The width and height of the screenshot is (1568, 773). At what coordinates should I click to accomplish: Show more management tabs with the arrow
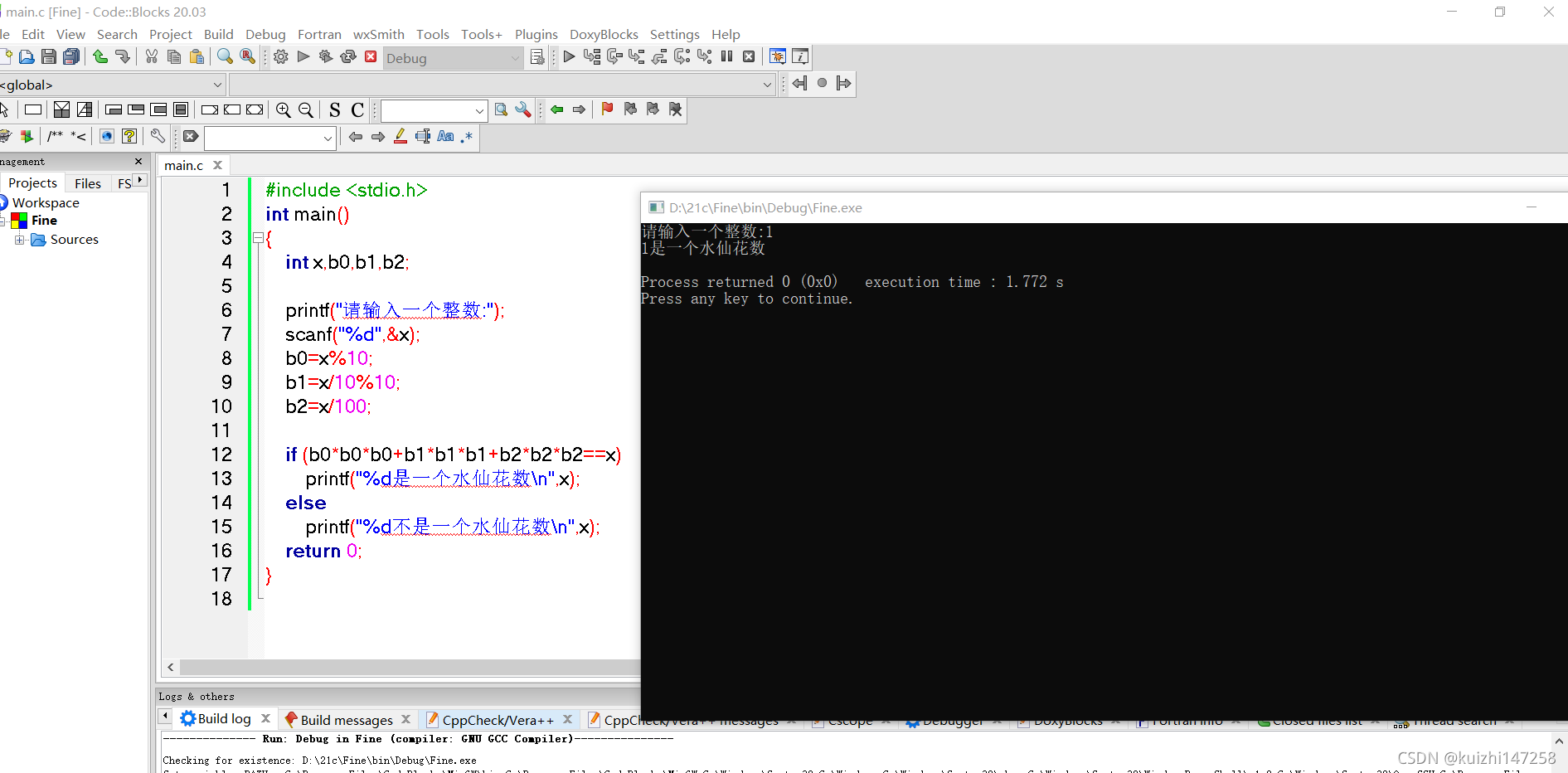141,180
